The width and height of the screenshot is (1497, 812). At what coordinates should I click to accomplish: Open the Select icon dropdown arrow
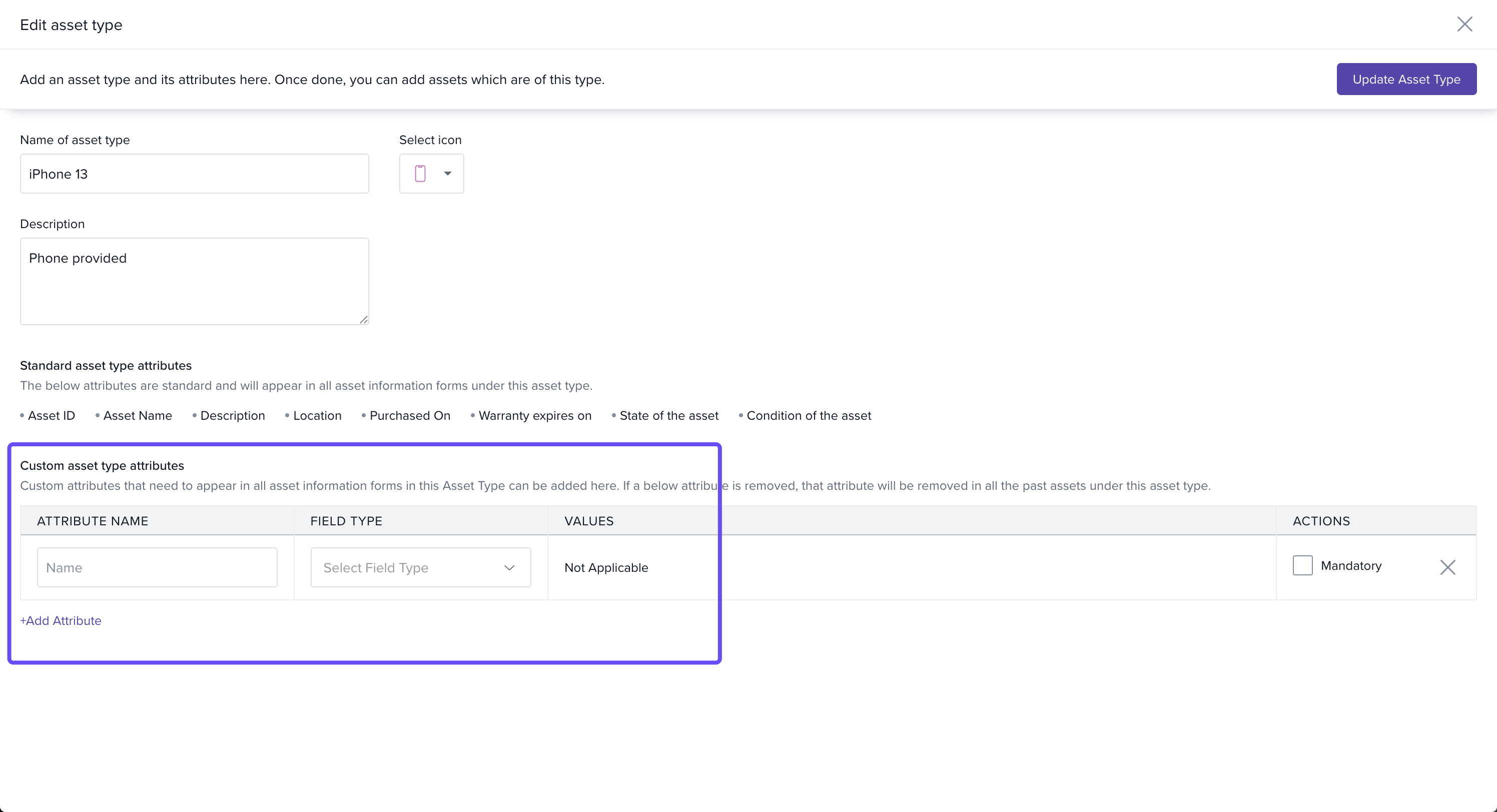pyautogui.click(x=447, y=173)
